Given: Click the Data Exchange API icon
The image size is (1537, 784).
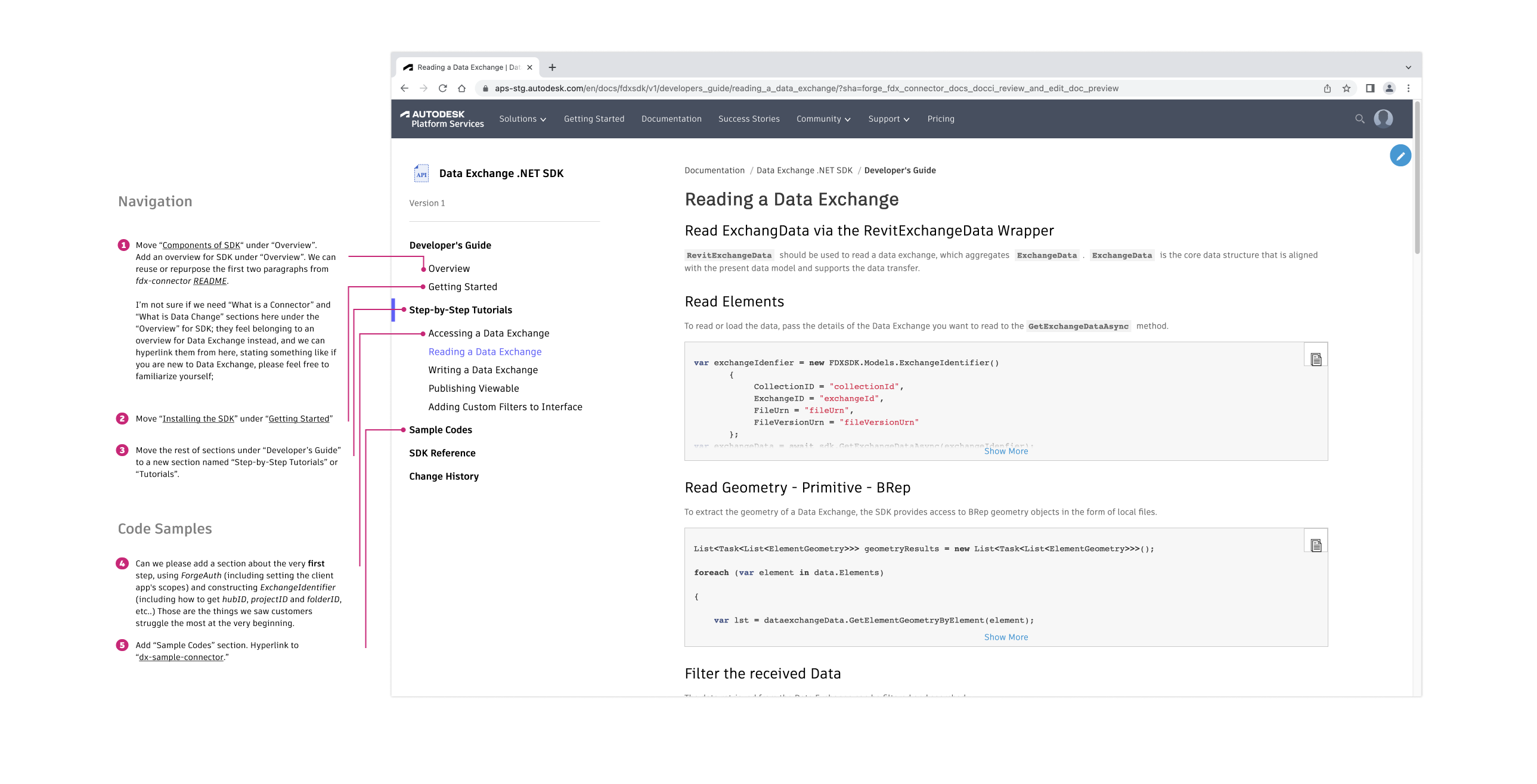Looking at the screenshot, I should pyautogui.click(x=422, y=173).
